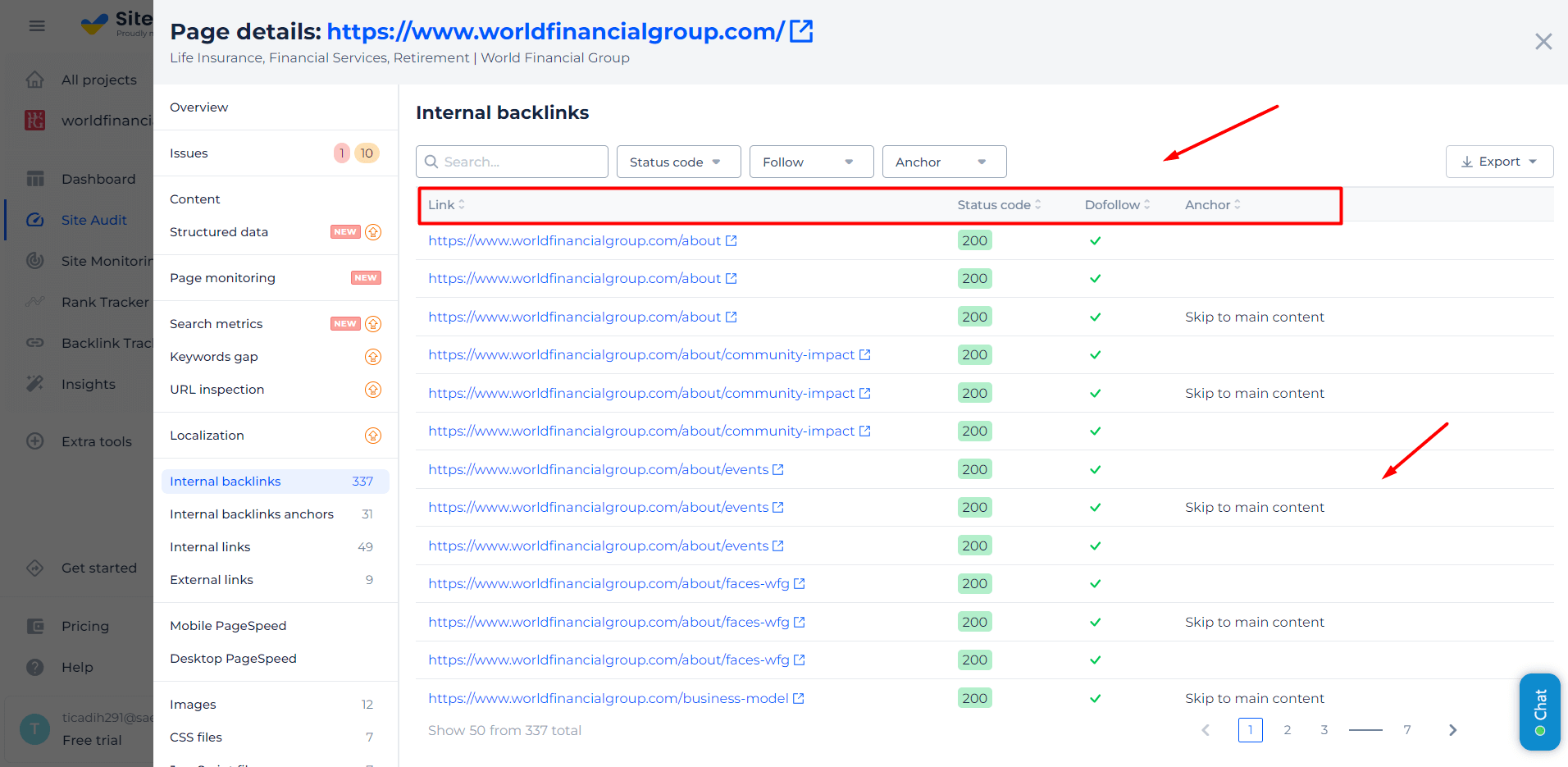Open the Anchor filter dropdown

tap(945, 162)
